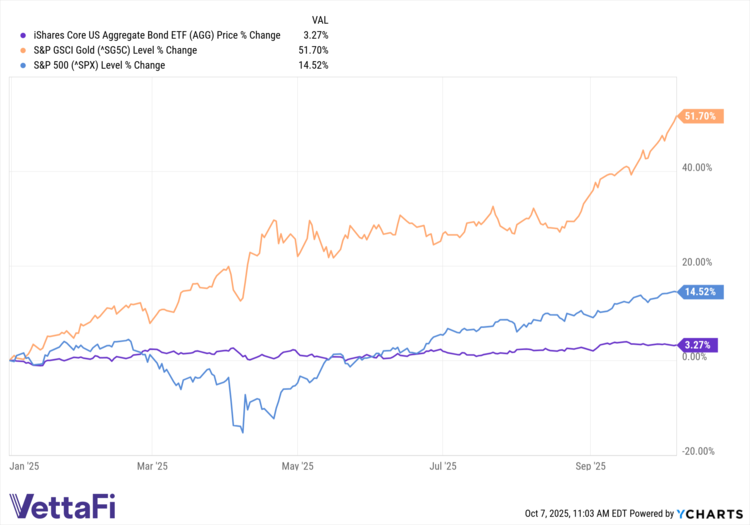Image resolution: width=750 pixels, height=525 pixels.
Task: Click the orange 51.70% value flag
Action: [700, 116]
